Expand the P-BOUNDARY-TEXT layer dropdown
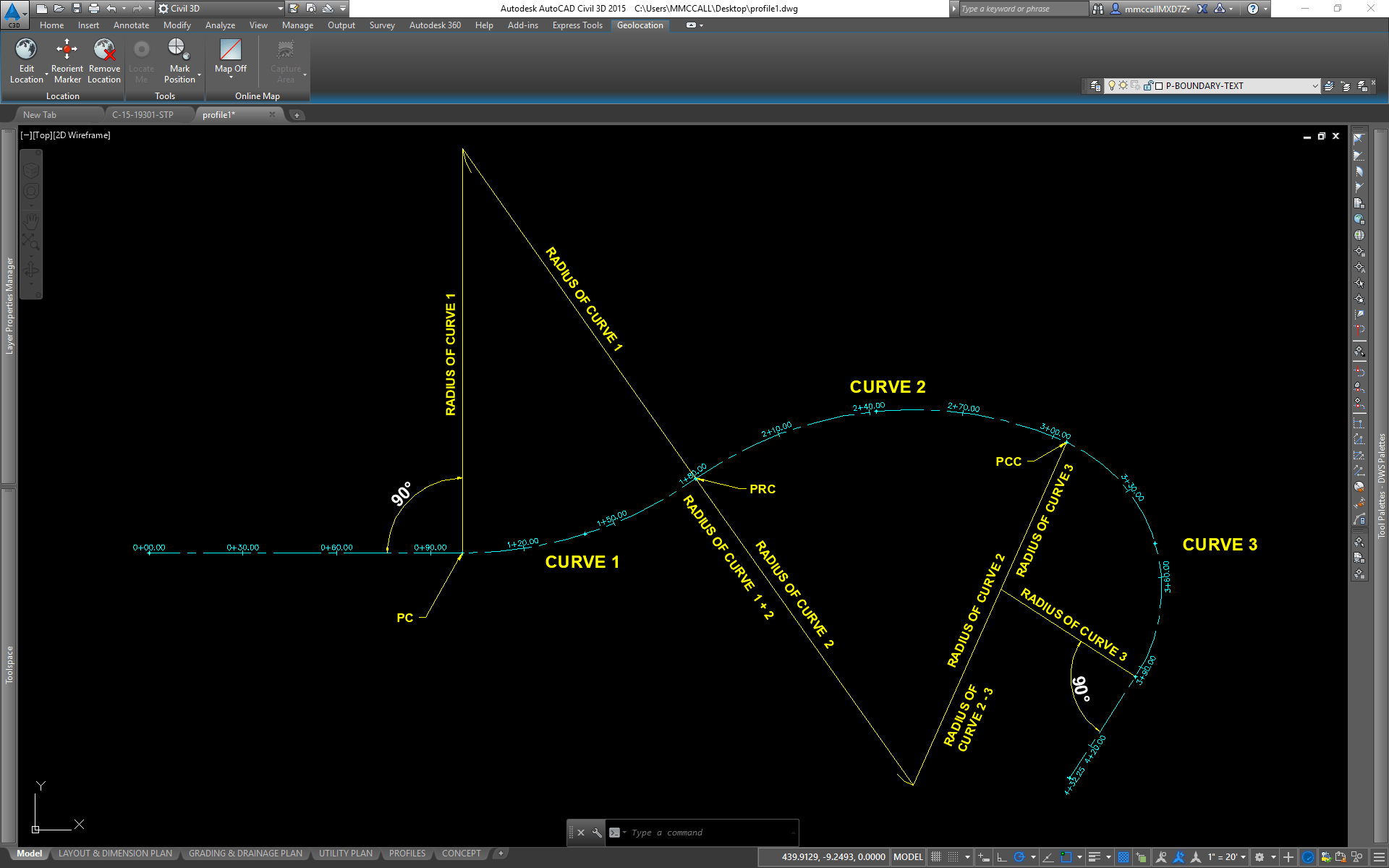This screenshot has height=868, width=1389. 1314,86
